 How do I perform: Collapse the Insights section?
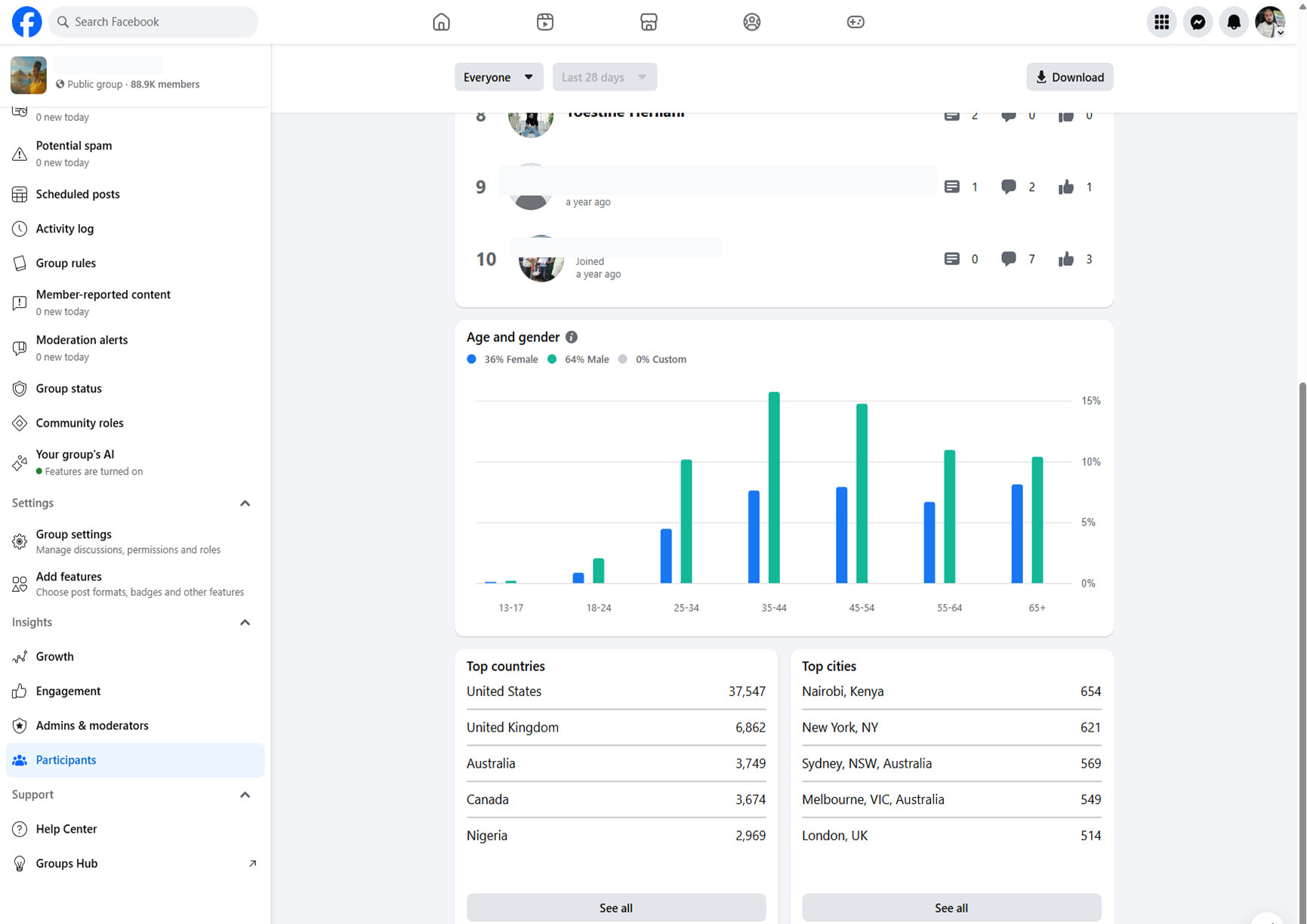pyautogui.click(x=245, y=623)
